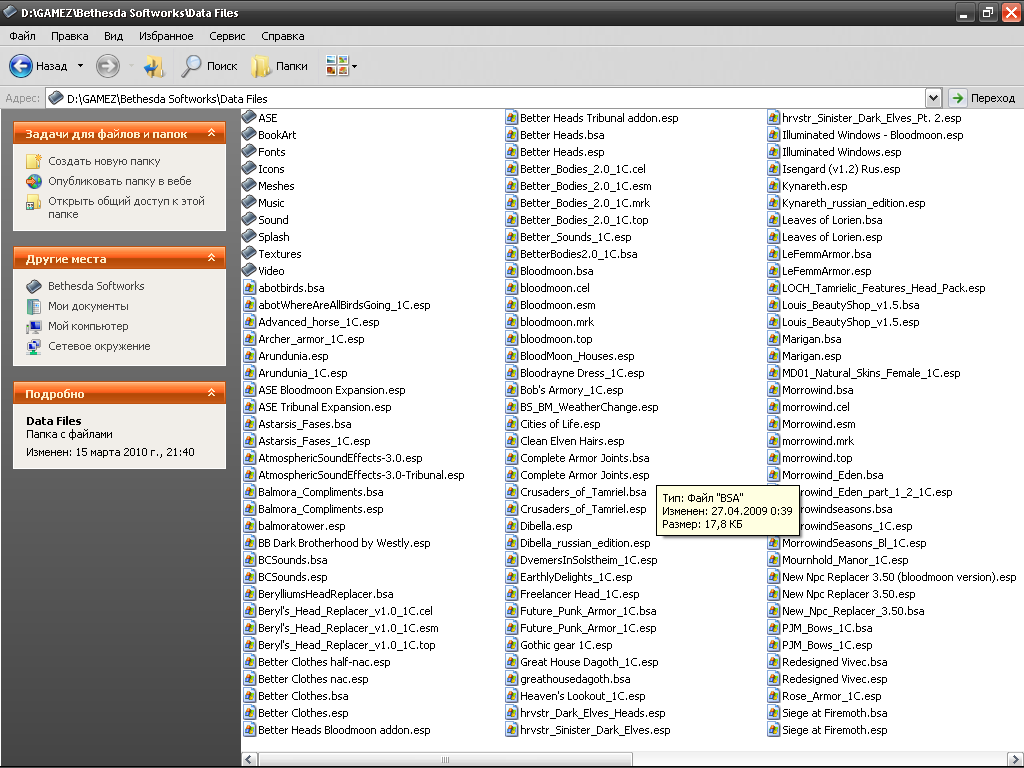Click the Up folder toolbar icon
The height and width of the screenshot is (768, 1024).
[x=154, y=66]
